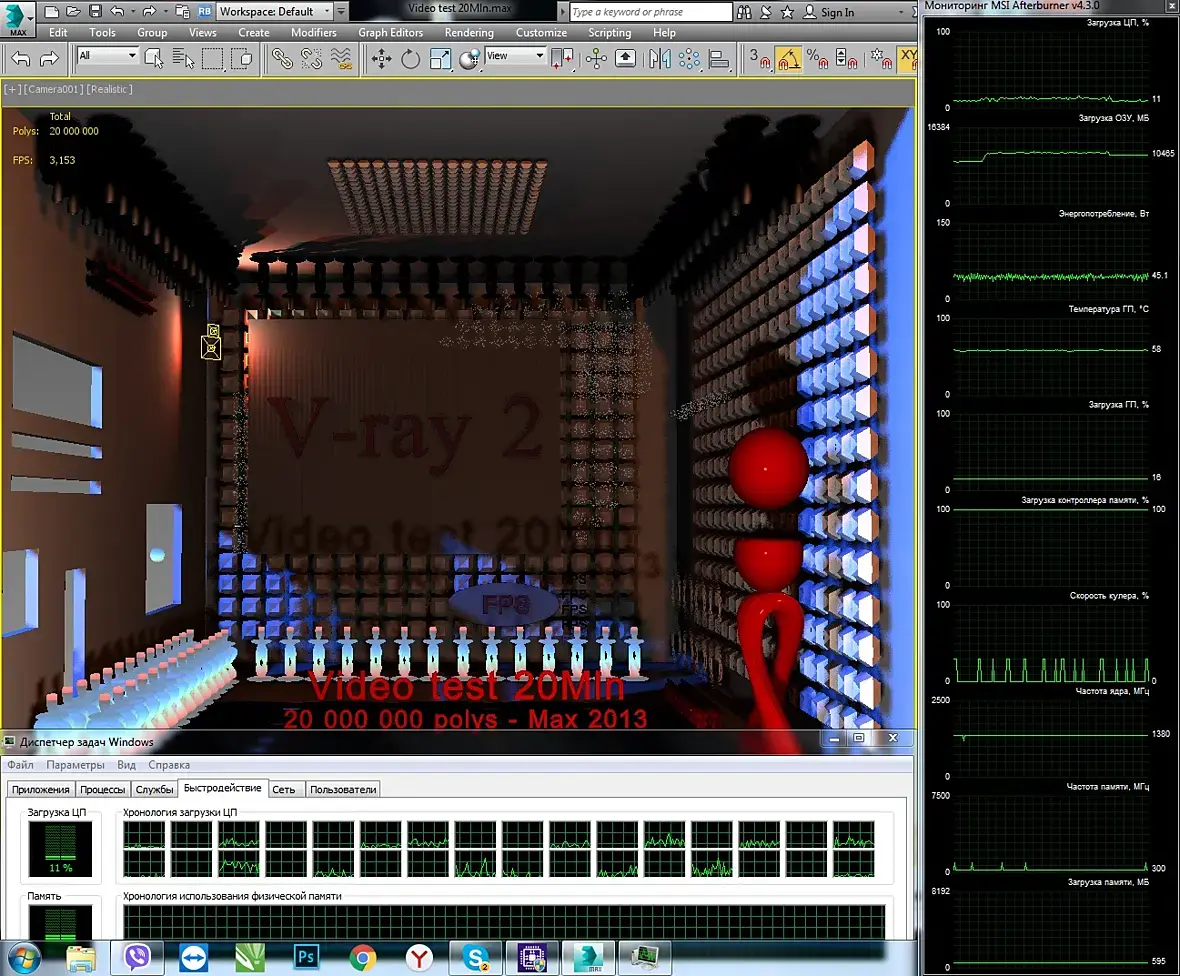Open Параметры menu in Task Manager
Image resolution: width=1180 pixels, height=976 pixels.
coord(75,765)
